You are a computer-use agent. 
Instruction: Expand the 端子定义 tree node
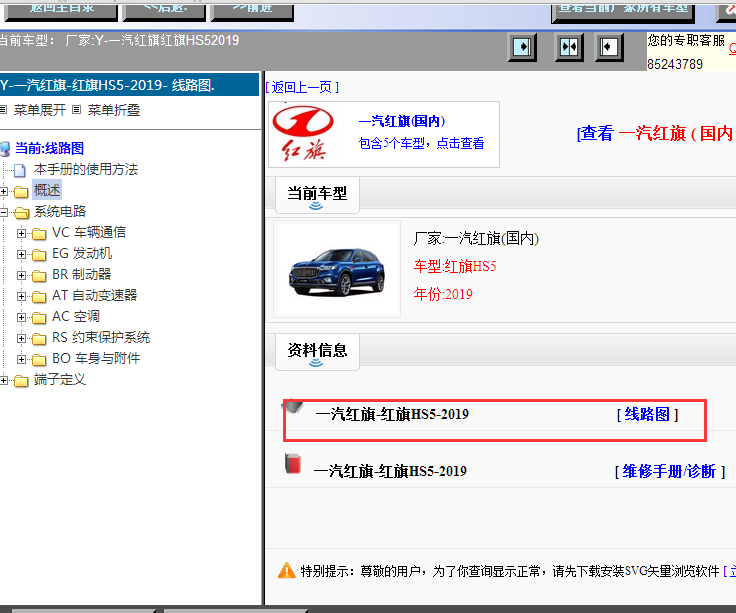(x=4, y=381)
